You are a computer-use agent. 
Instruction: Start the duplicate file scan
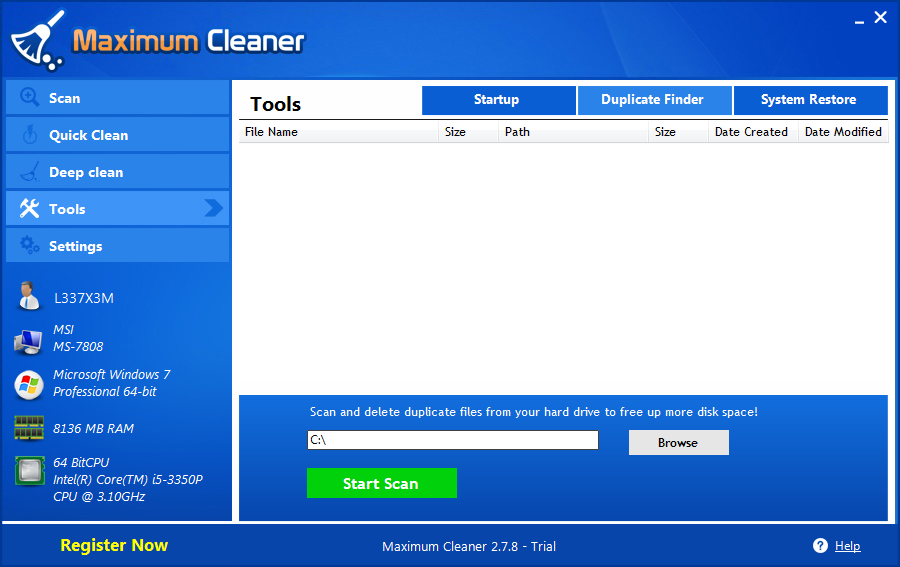(x=382, y=483)
